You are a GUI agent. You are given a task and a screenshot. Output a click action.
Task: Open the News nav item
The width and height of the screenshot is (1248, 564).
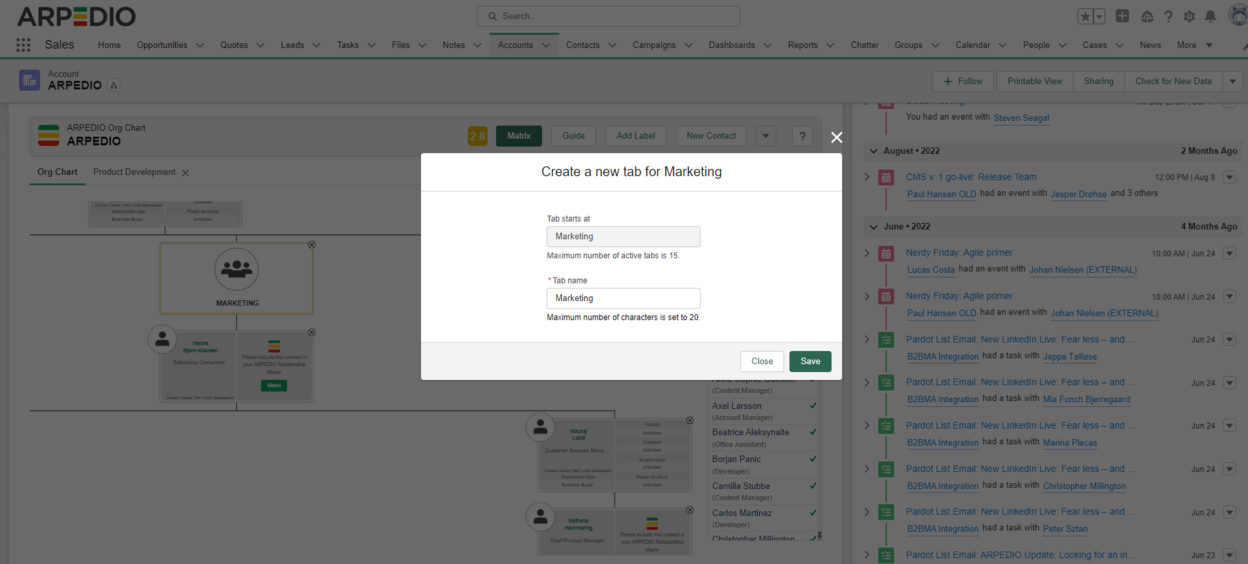pyautogui.click(x=1150, y=45)
